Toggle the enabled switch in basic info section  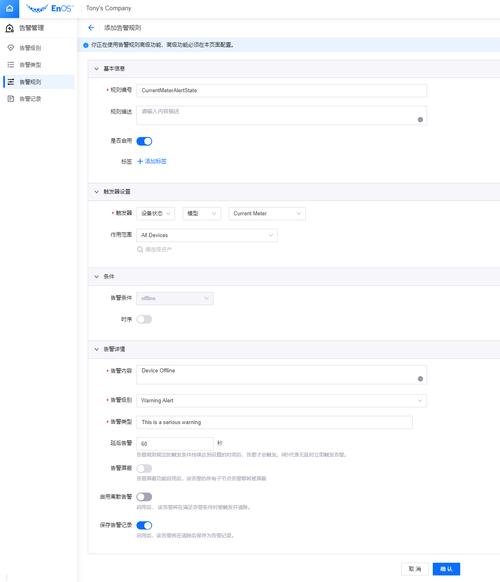[x=144, y=141]
